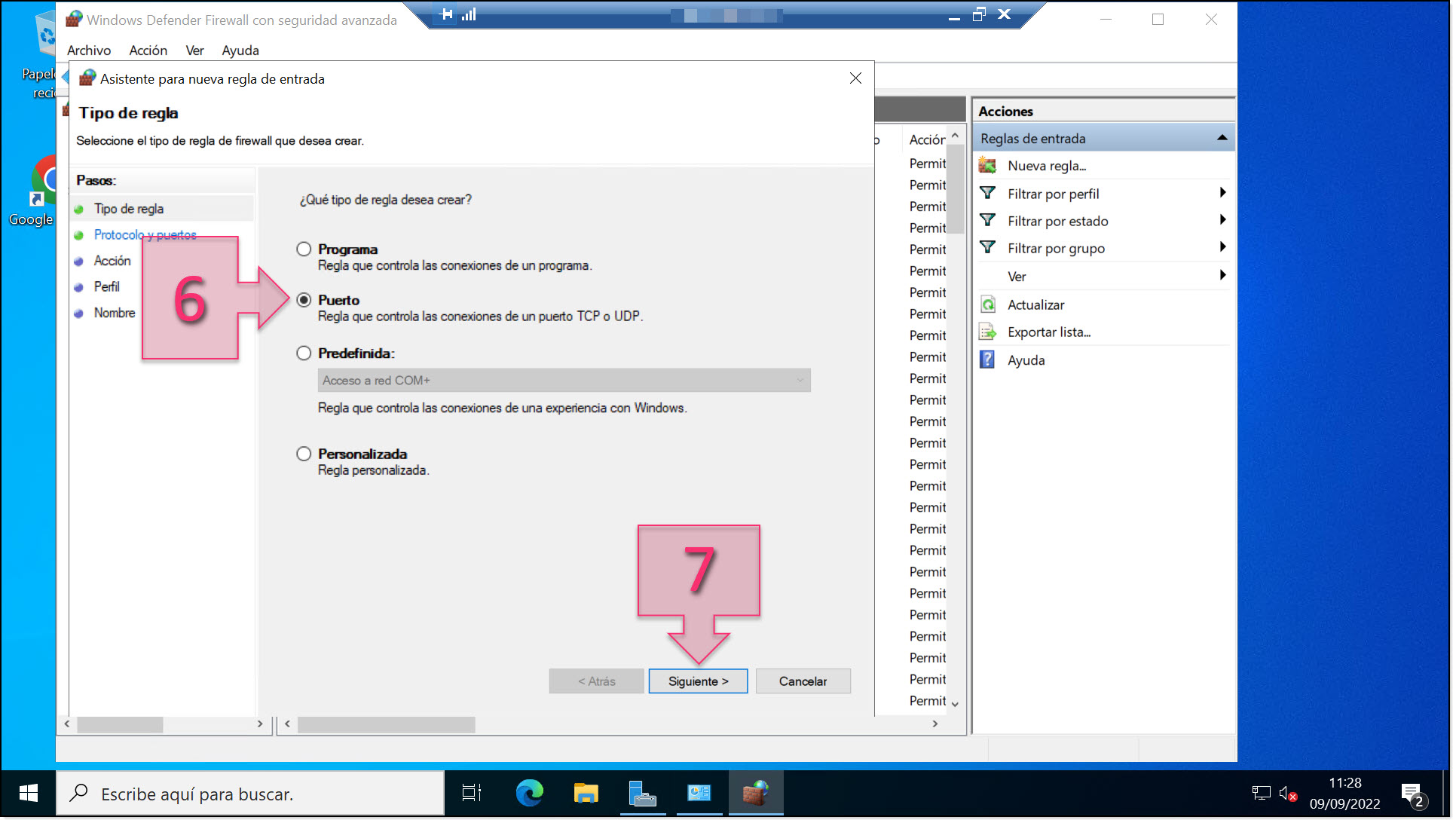The image size is (1456, 823).
Task: Click the signal strength icon on session bar
Action: [469, 14]
